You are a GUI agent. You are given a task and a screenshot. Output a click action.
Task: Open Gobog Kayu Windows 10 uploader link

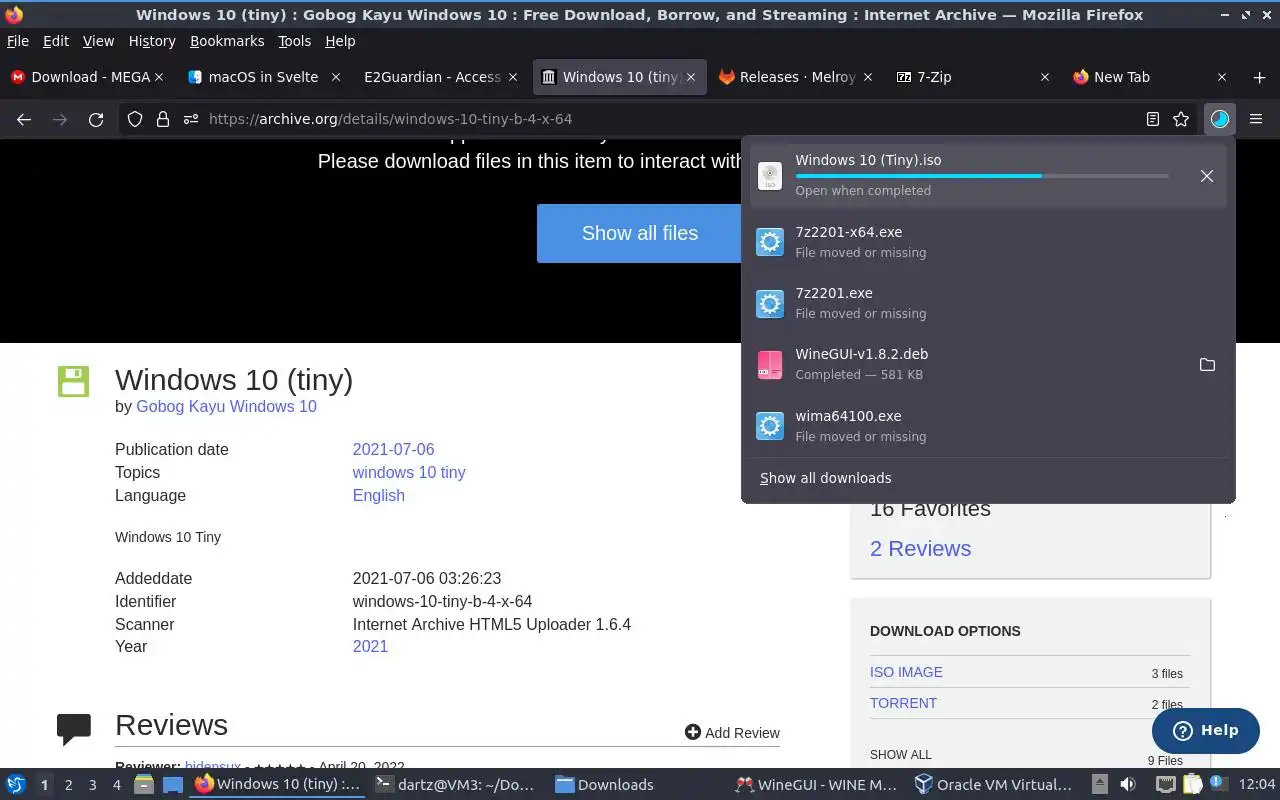pyautogui.click(x=226, y=406)
